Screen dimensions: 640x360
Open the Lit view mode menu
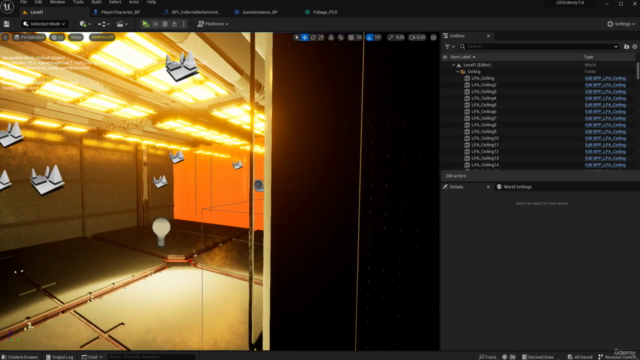click(57, 37)
